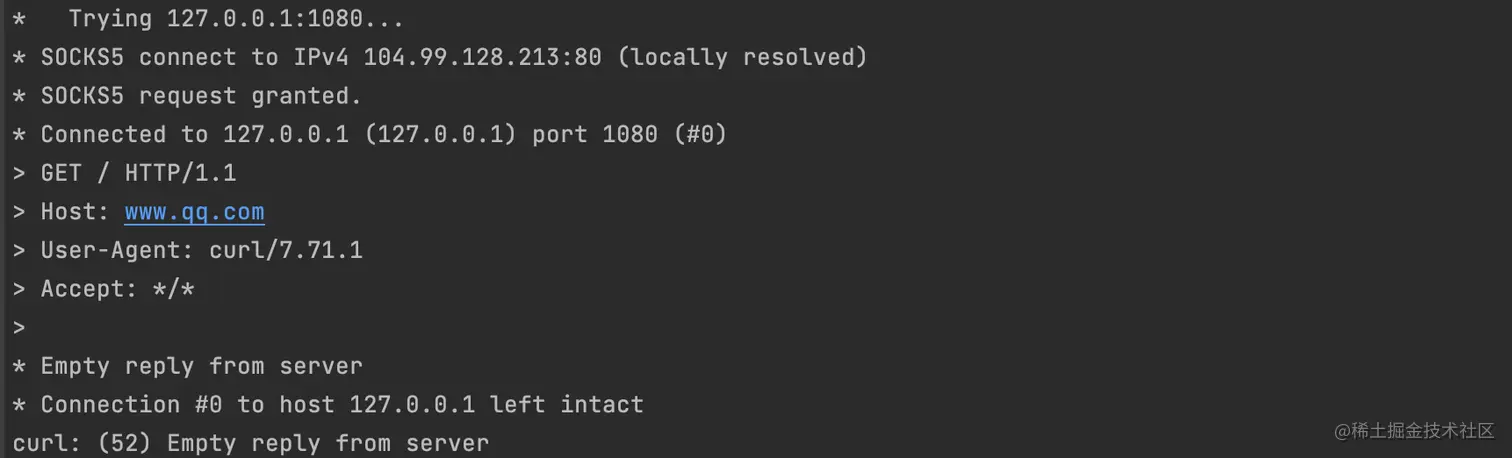This screenshot has width=1512, height=458.
Task: Click the IP address 104.99.128.213:80
Action: [482, 58]
